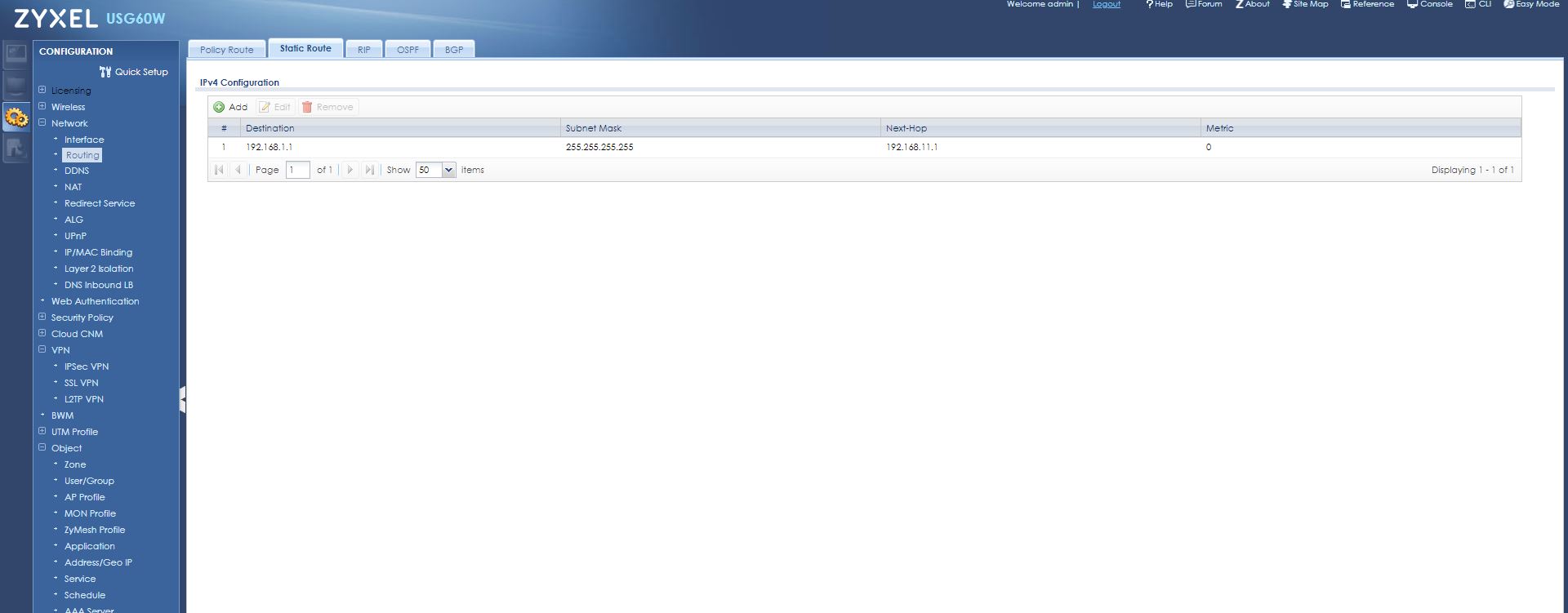Click the Quick Setup tools icon
Image resolution: width=1568 pixels, height=613 pixels.
point(105,72)
